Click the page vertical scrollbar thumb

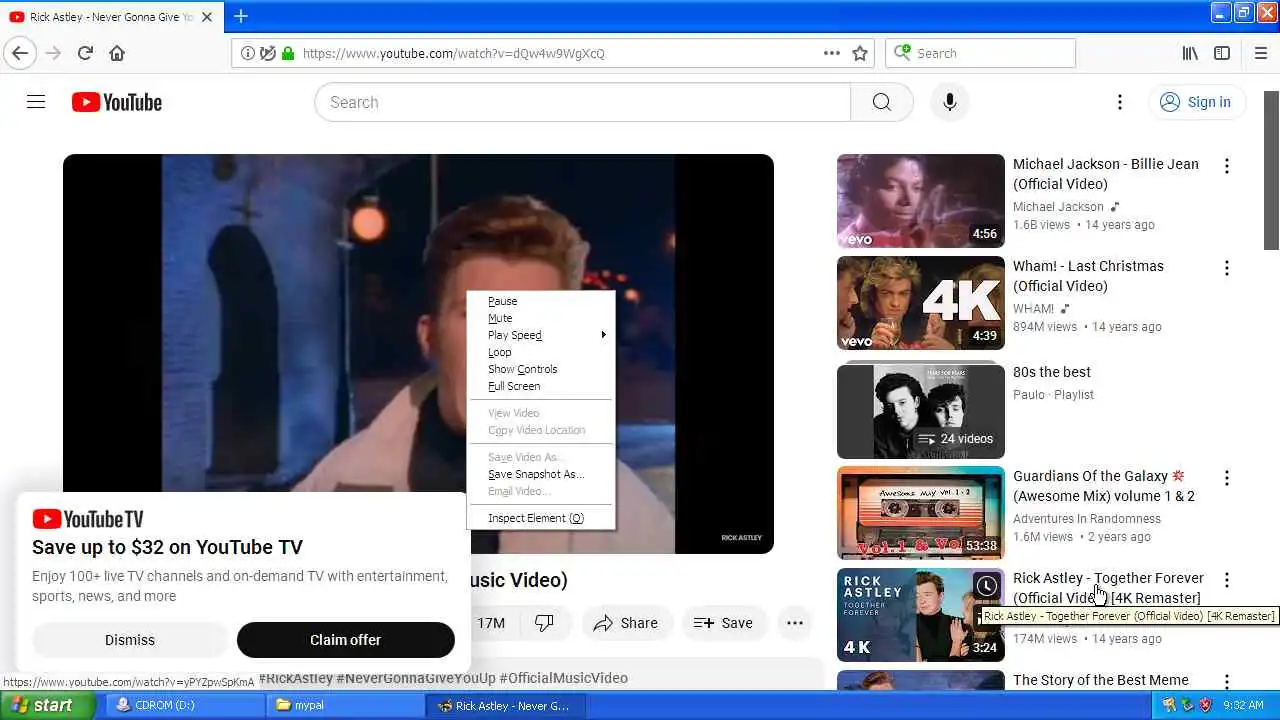pos(1271,170)
